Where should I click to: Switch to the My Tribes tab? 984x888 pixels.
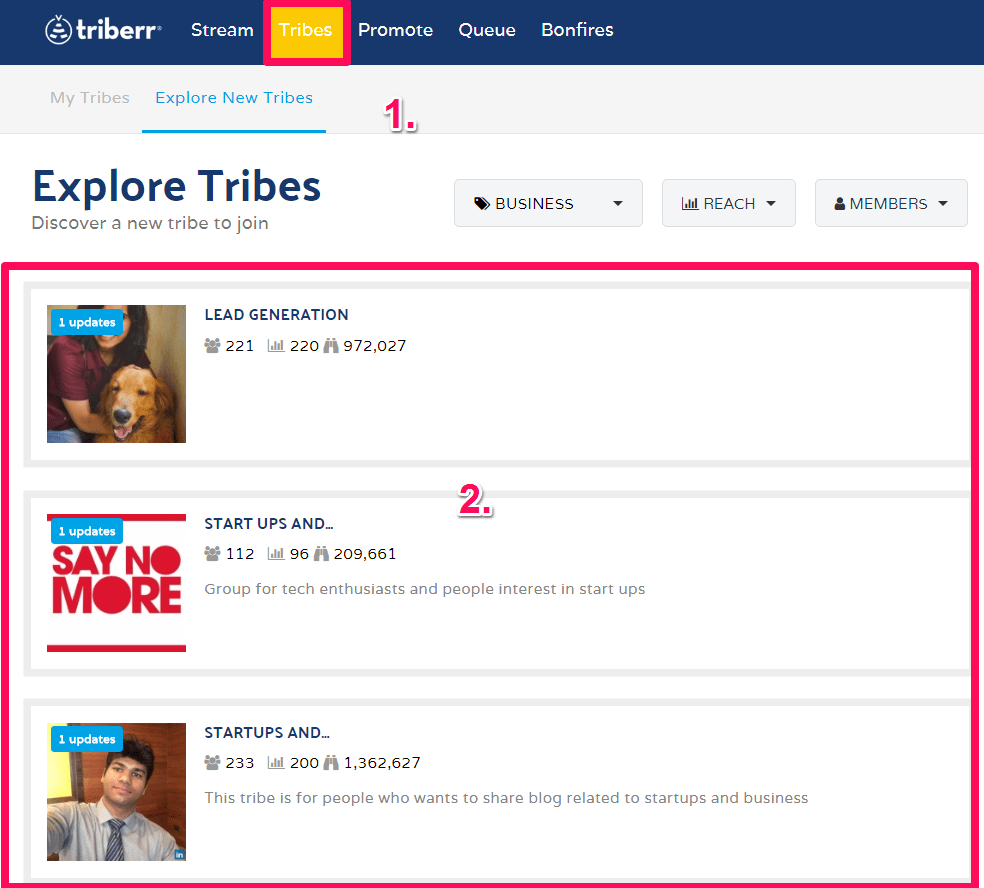[90, 98]
